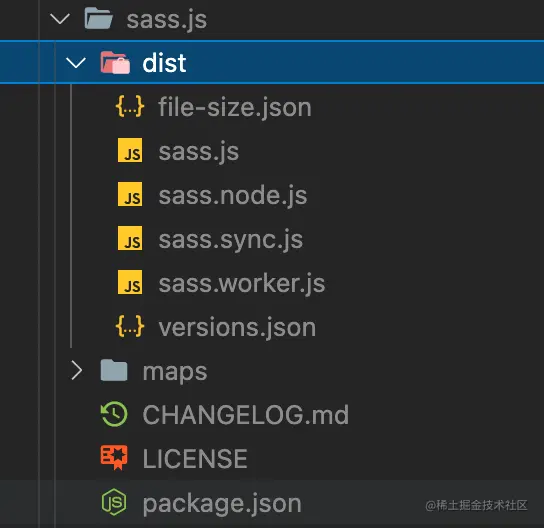Image resolution: width=544 pixels, height=528 pixels.
Task: Click the JS icon of sass.worker.js
Action: [x=130, y=282]
